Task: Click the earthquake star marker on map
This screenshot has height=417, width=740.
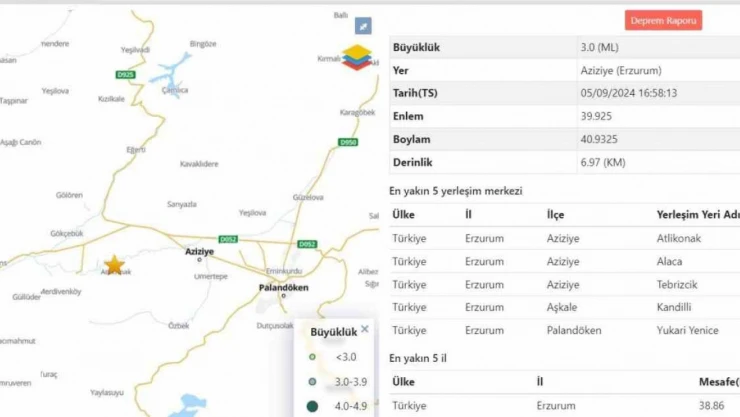Action: [x=114, y=264]
